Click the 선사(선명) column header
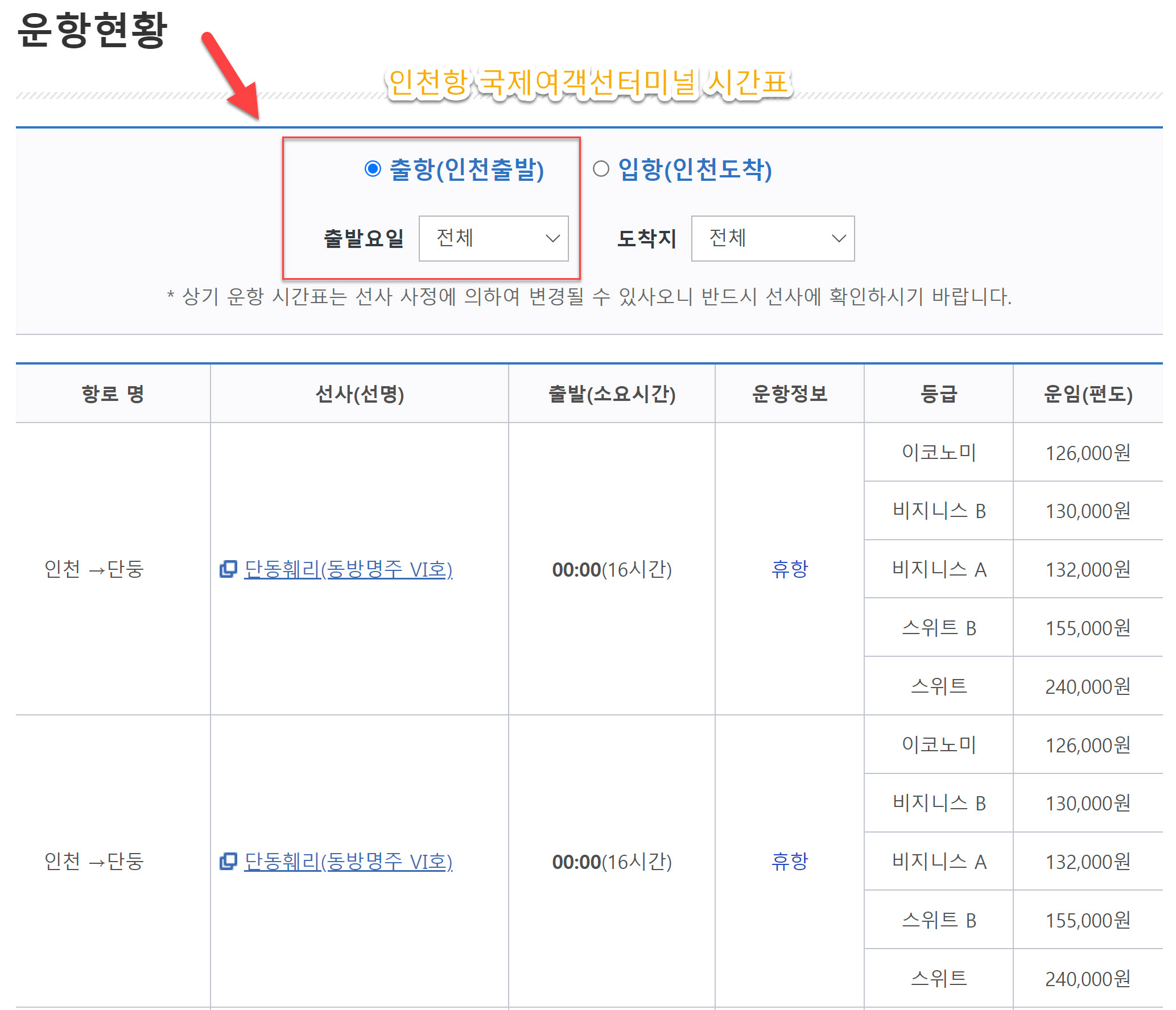Viewport: 1176px width, 1010px height. pos(360,394)
